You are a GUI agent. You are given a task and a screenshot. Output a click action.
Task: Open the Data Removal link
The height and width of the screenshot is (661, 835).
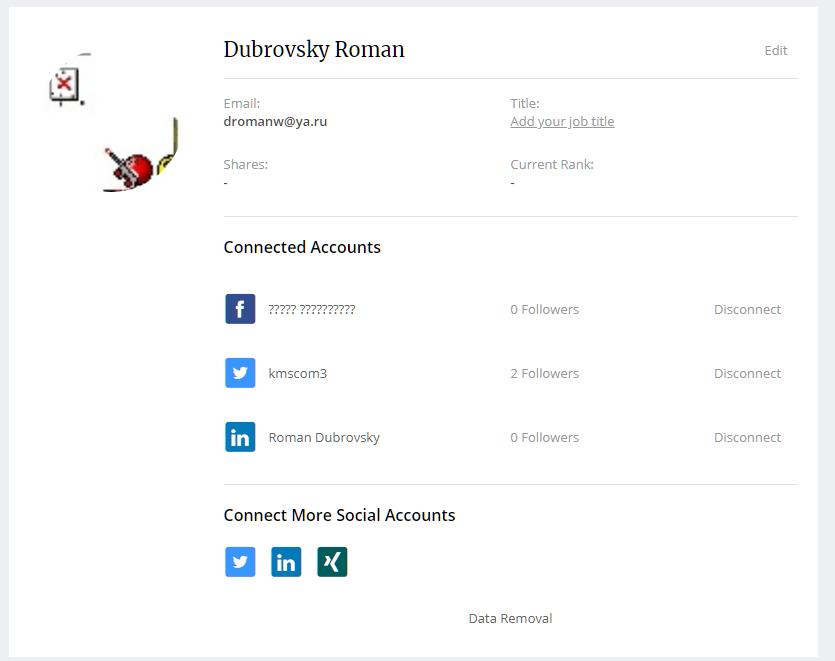510,618
